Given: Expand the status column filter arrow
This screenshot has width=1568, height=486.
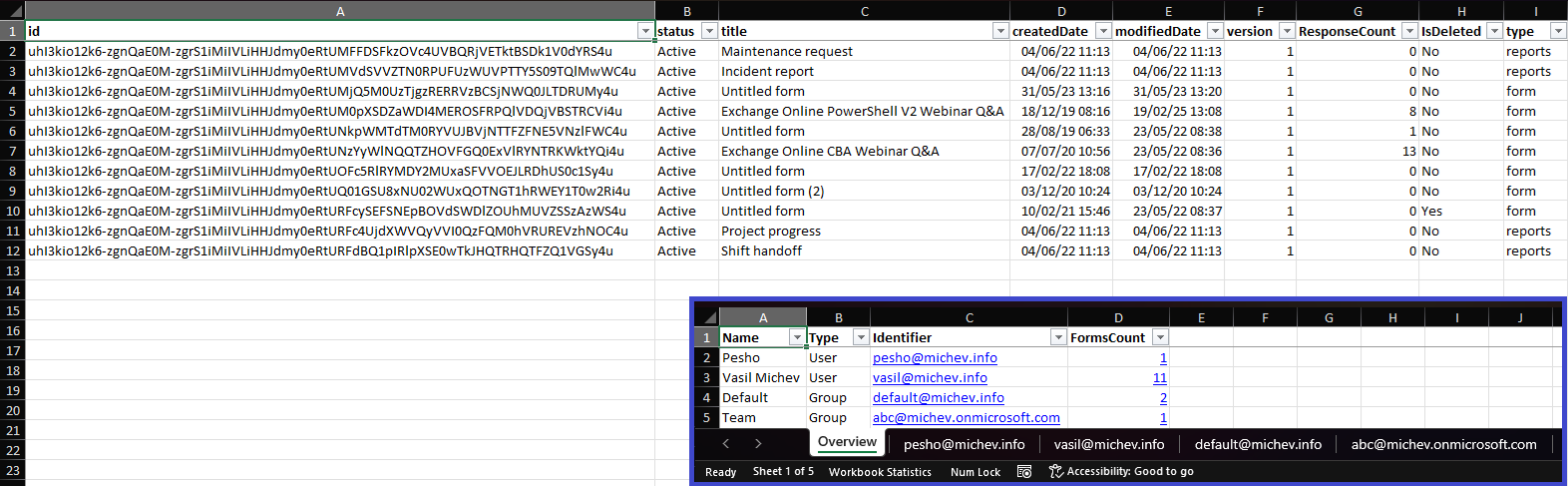Looking at the screenshot, I should tap(709, 32).
